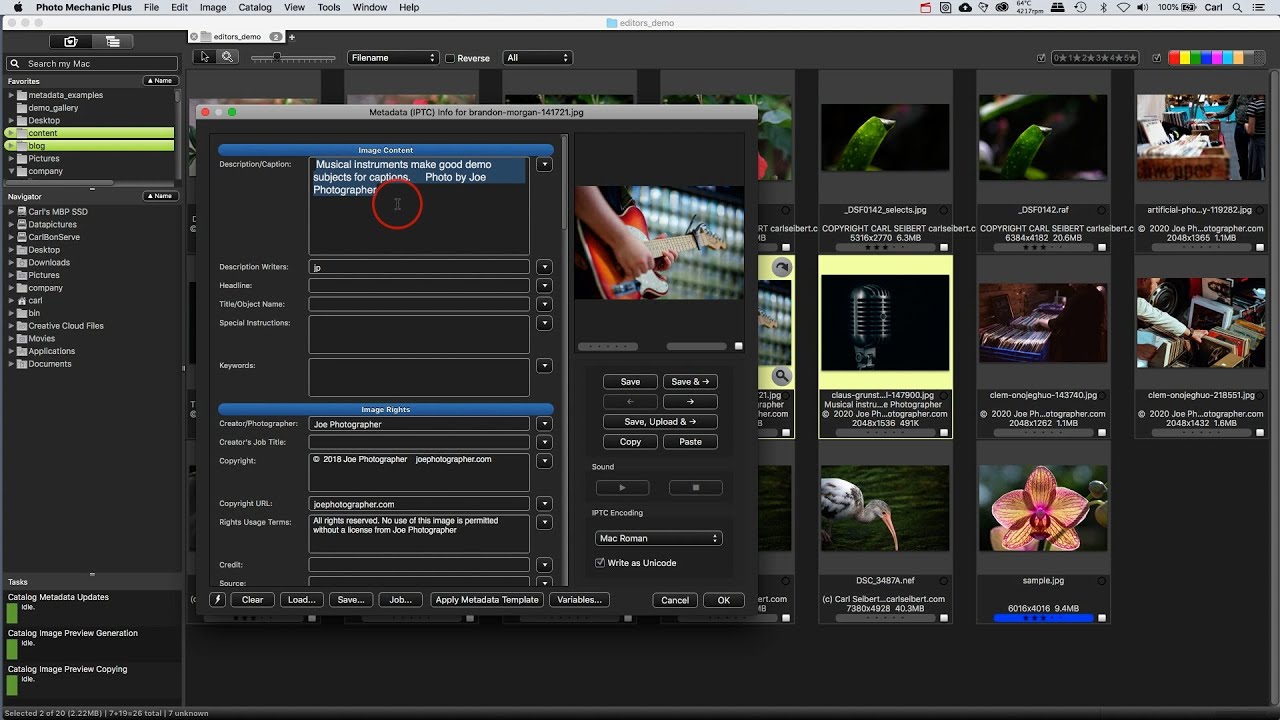Open the Filename sort dropdown
The height and width of the screenshot is (720, 1280).
(393, 58)
